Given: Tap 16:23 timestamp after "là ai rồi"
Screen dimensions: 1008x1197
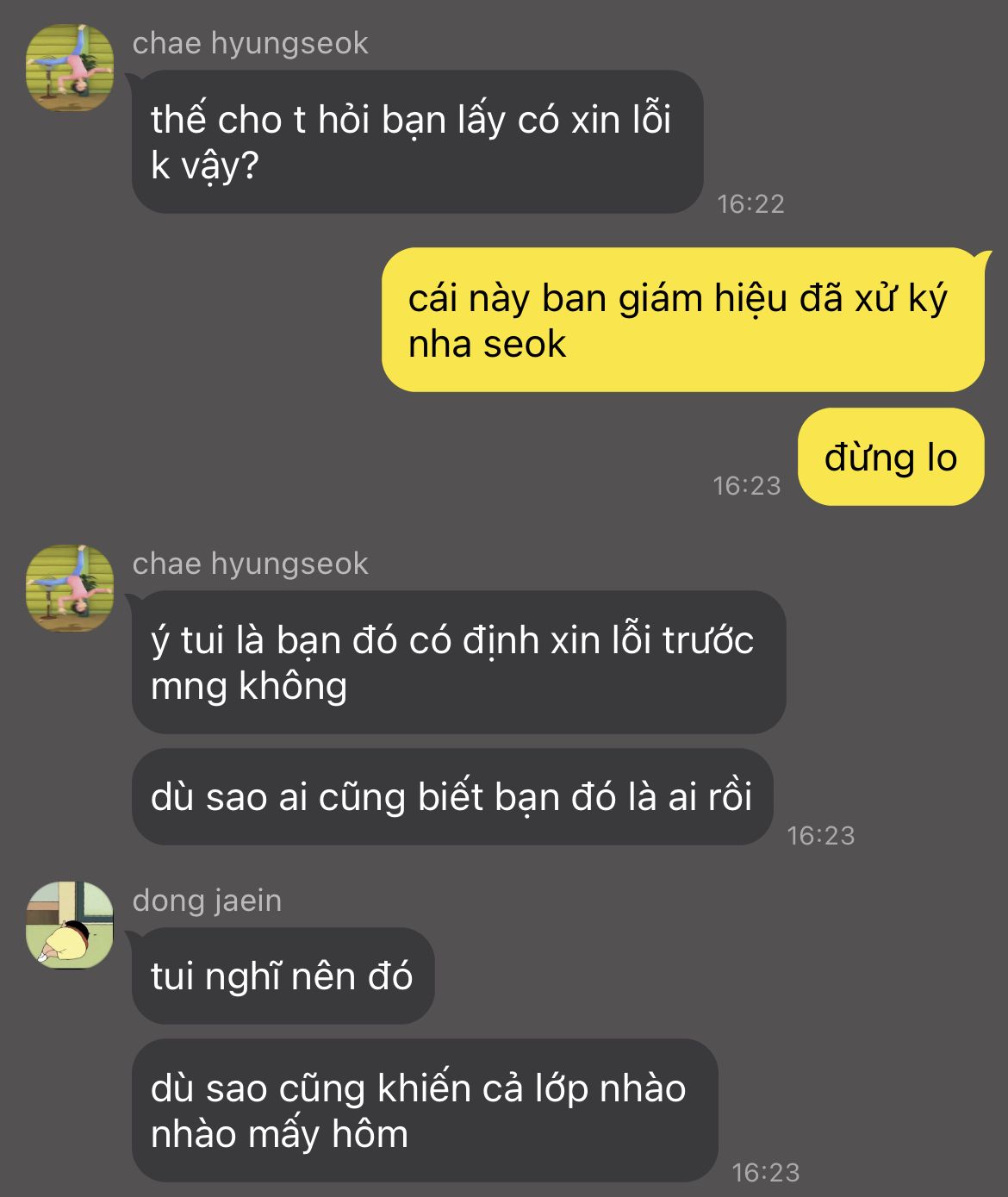Looking at the screenshot, I should tap(820, 835).
